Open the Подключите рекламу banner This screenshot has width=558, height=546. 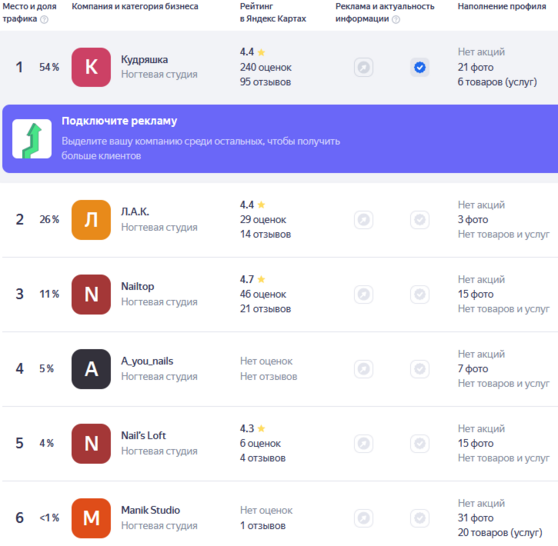(280, 139)
